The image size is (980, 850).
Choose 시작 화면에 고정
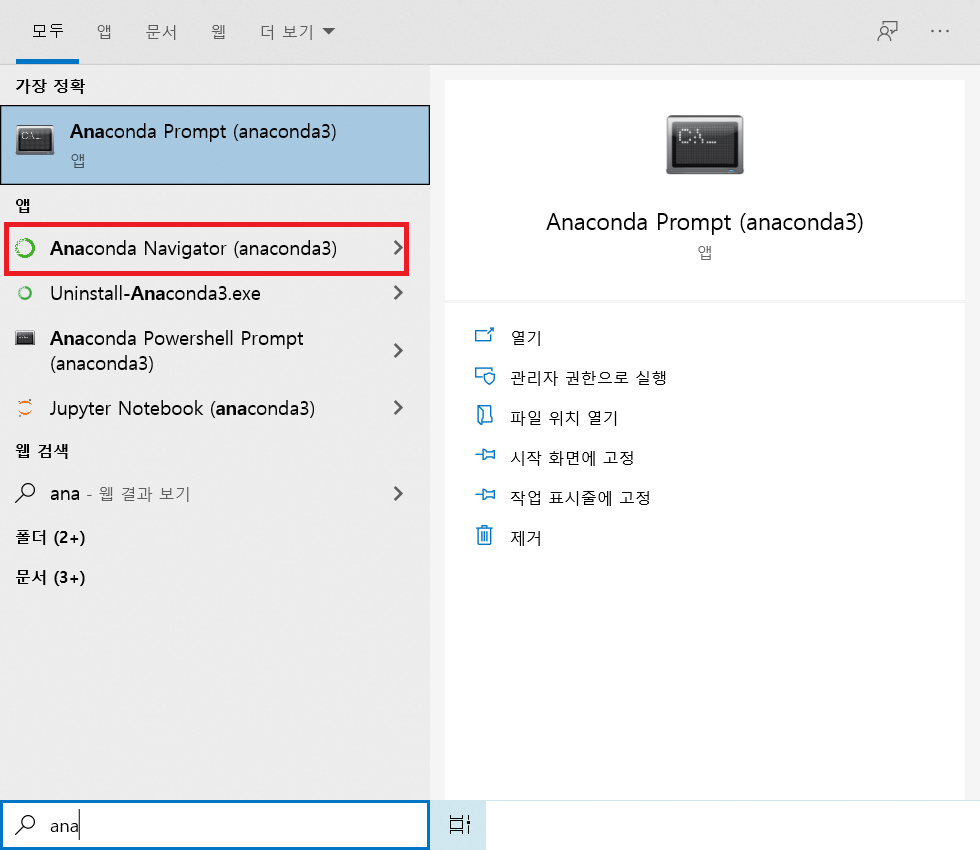[572, 458]
